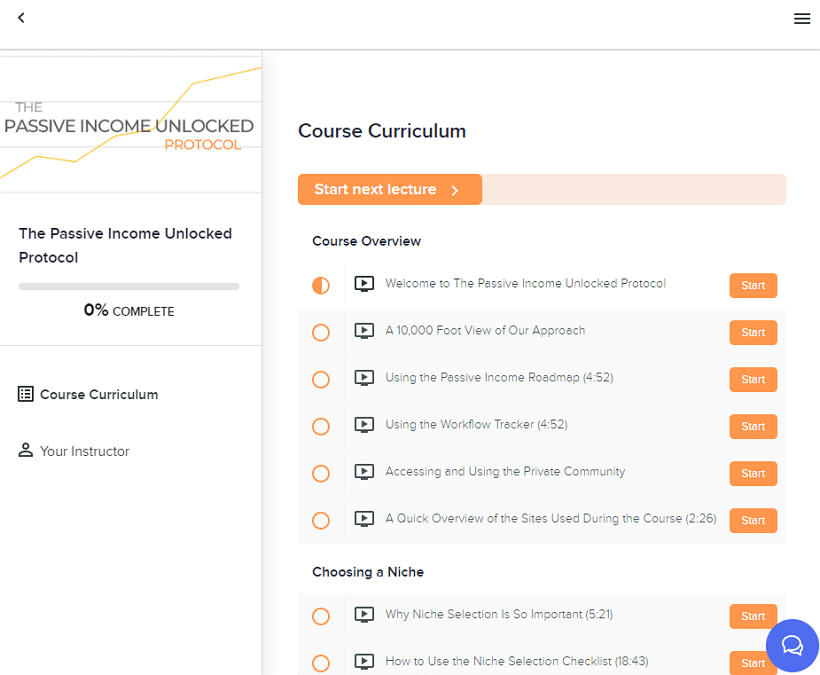820x675 pixels.
Task: Open How to Use the Niche Selection Checklist
Action: click(x=517, y=661)
